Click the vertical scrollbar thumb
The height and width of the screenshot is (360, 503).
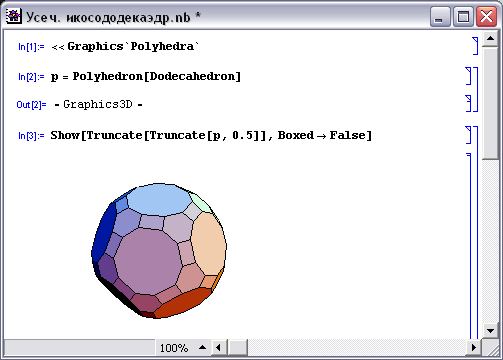[x=490, y=104]
